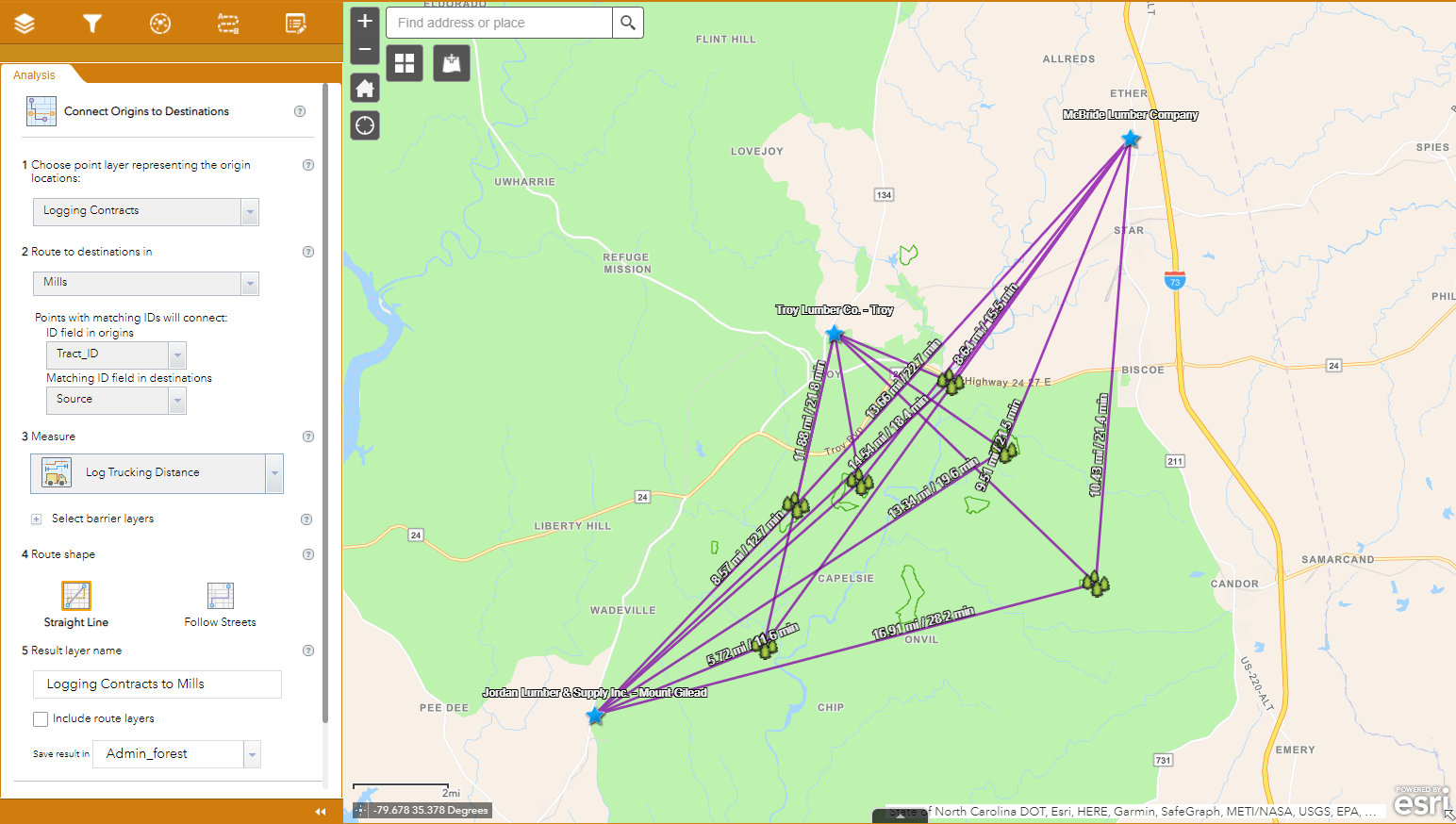1456x824 pixels.
Task: Click the tree marker near Highway 24-27 E
Action: coord(951,382)
